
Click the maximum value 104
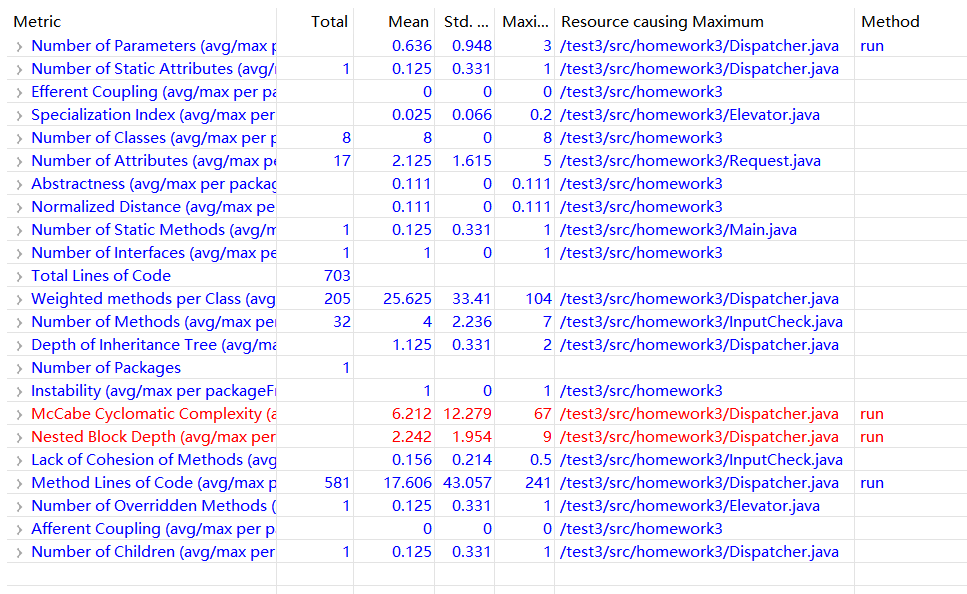pyautogui.click(x=538, y=299)
